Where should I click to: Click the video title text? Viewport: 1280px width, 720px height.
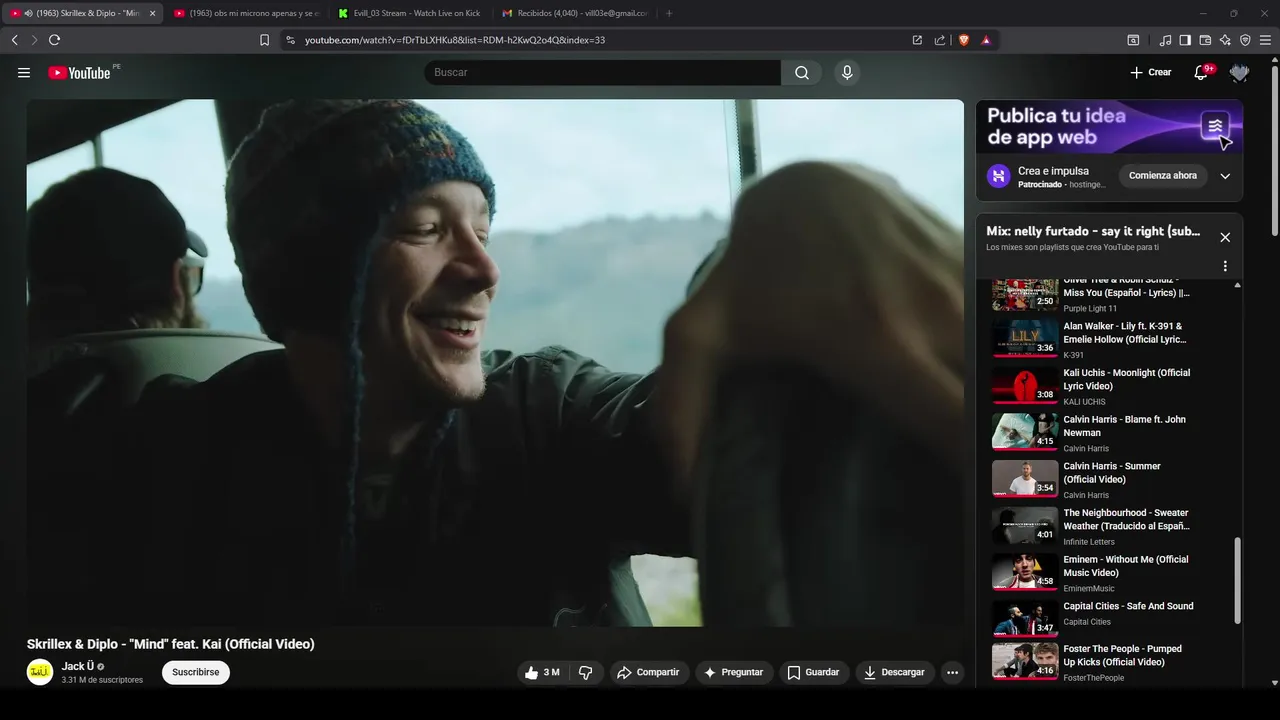(x=171, y=644)
